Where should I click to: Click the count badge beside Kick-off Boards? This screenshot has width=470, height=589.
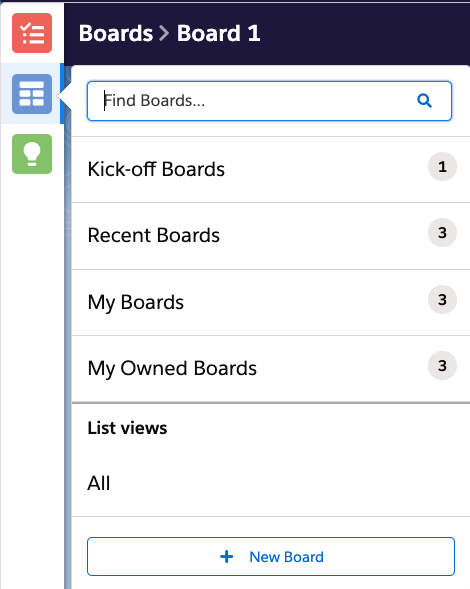coord(442,167)
